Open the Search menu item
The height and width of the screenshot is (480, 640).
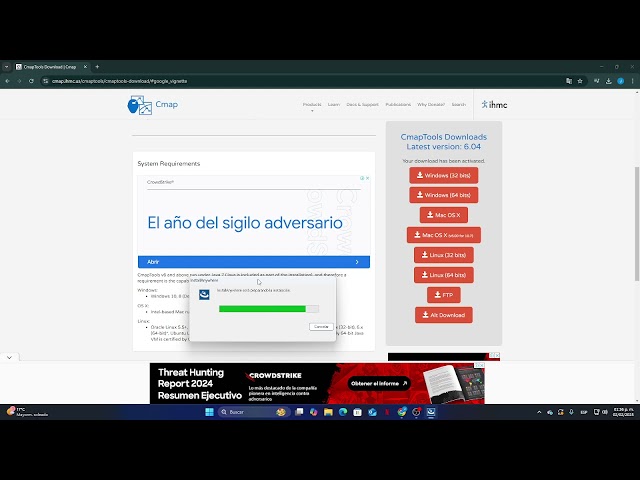[x=458, y=104]
